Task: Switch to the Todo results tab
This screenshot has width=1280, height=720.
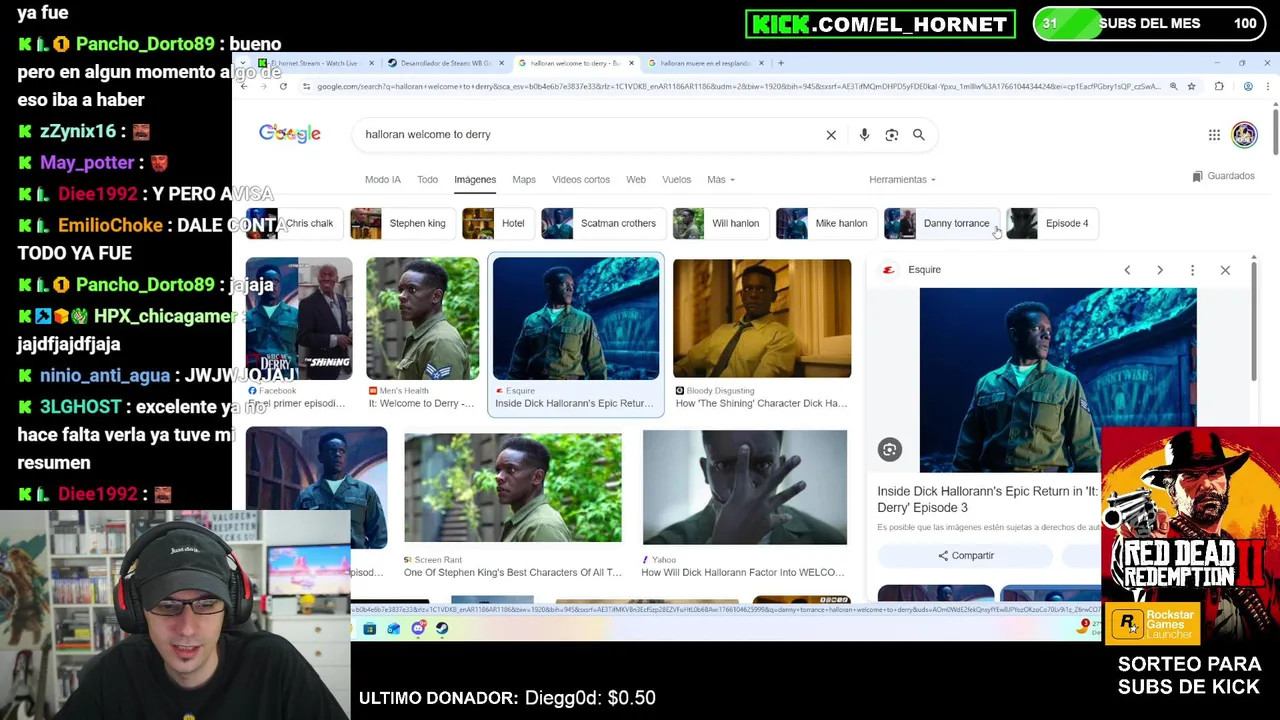Action: tap(427, 180)
